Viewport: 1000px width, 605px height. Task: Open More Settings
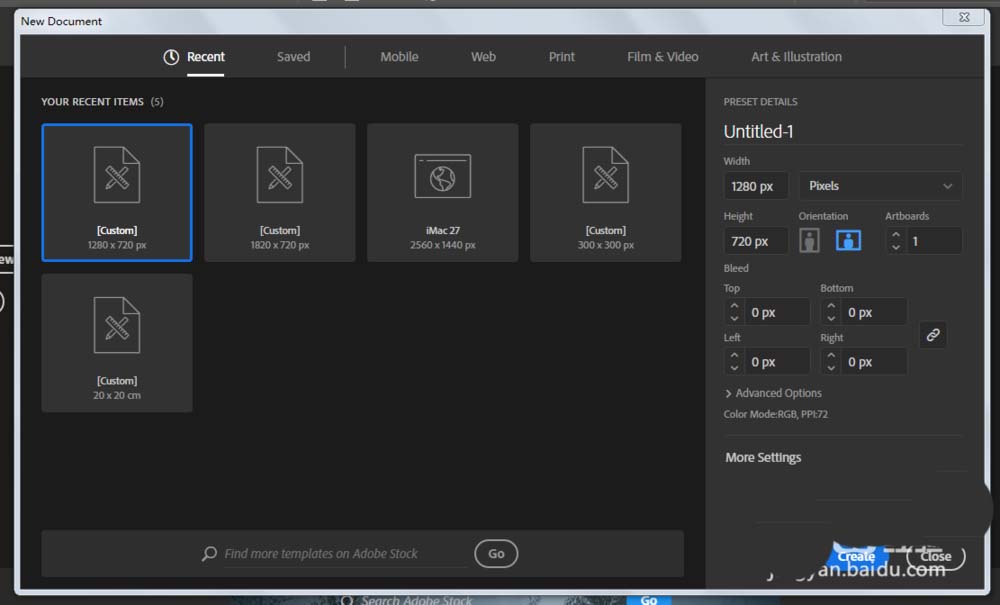(763, 458)
